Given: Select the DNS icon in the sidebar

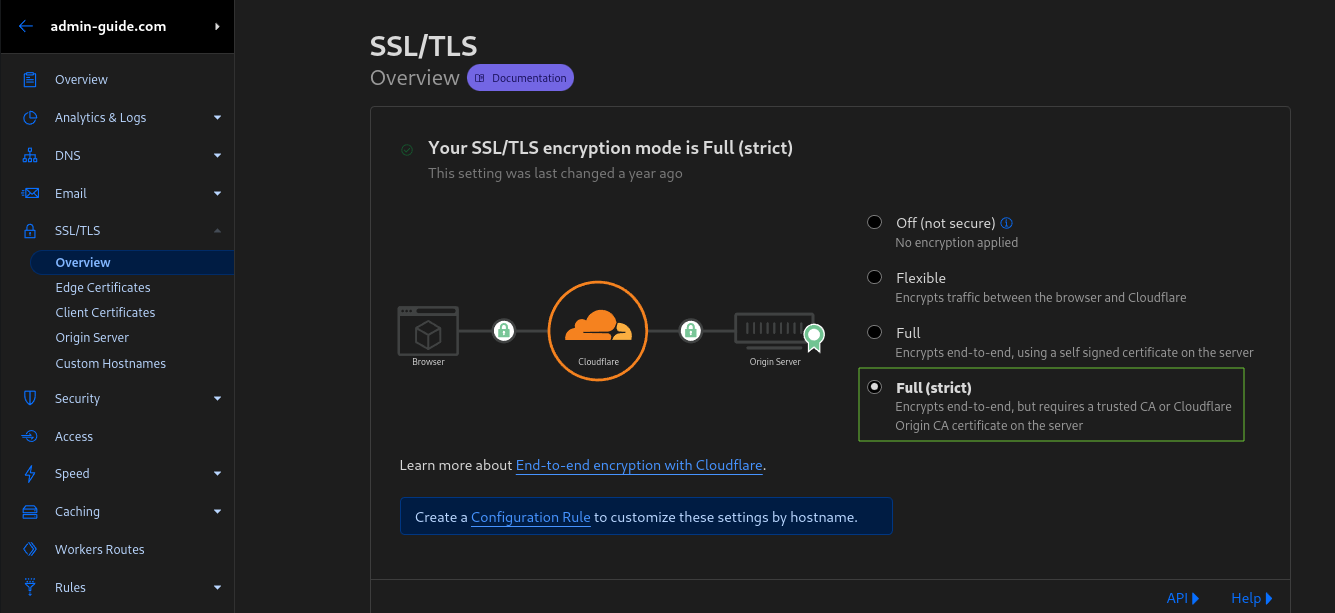Looking at the screenshot, I should (31, 155).
